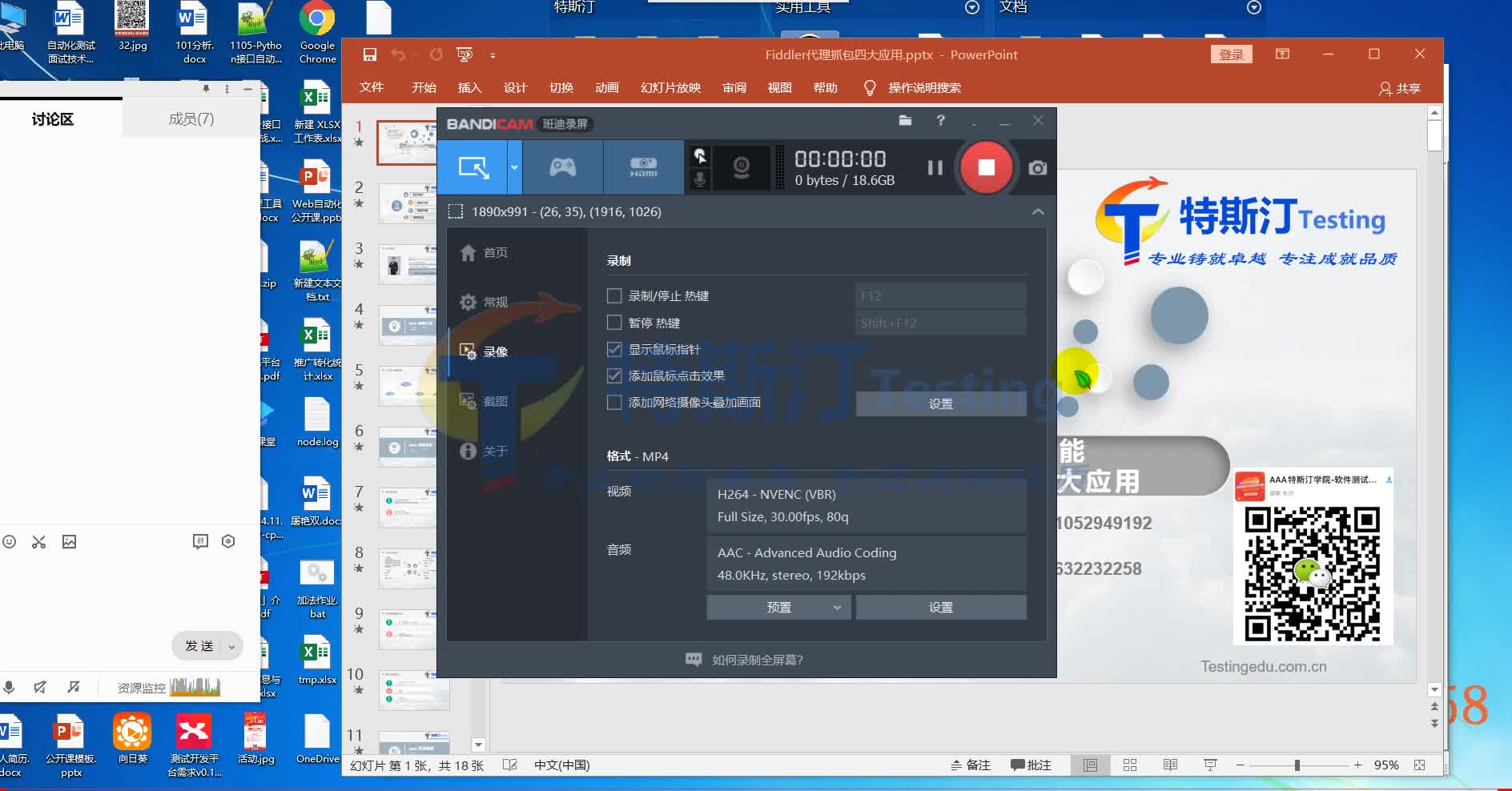1512x791 pixels.
Task: Fit slide to current window icon
Action: (1420, 765)
